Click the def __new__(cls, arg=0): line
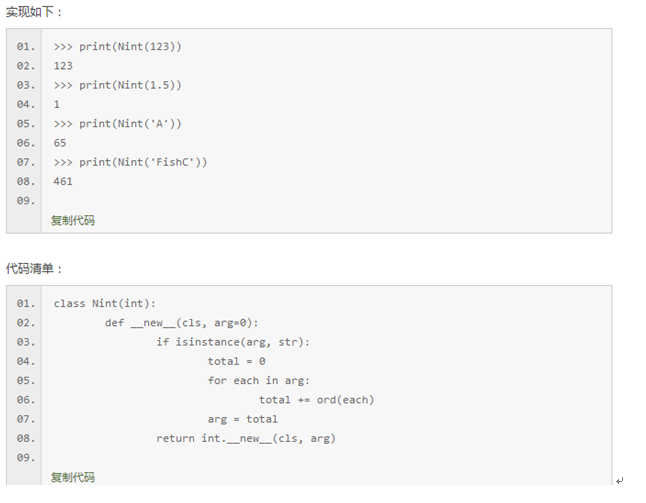Screen dimensions: 646x503 (181, 323)
